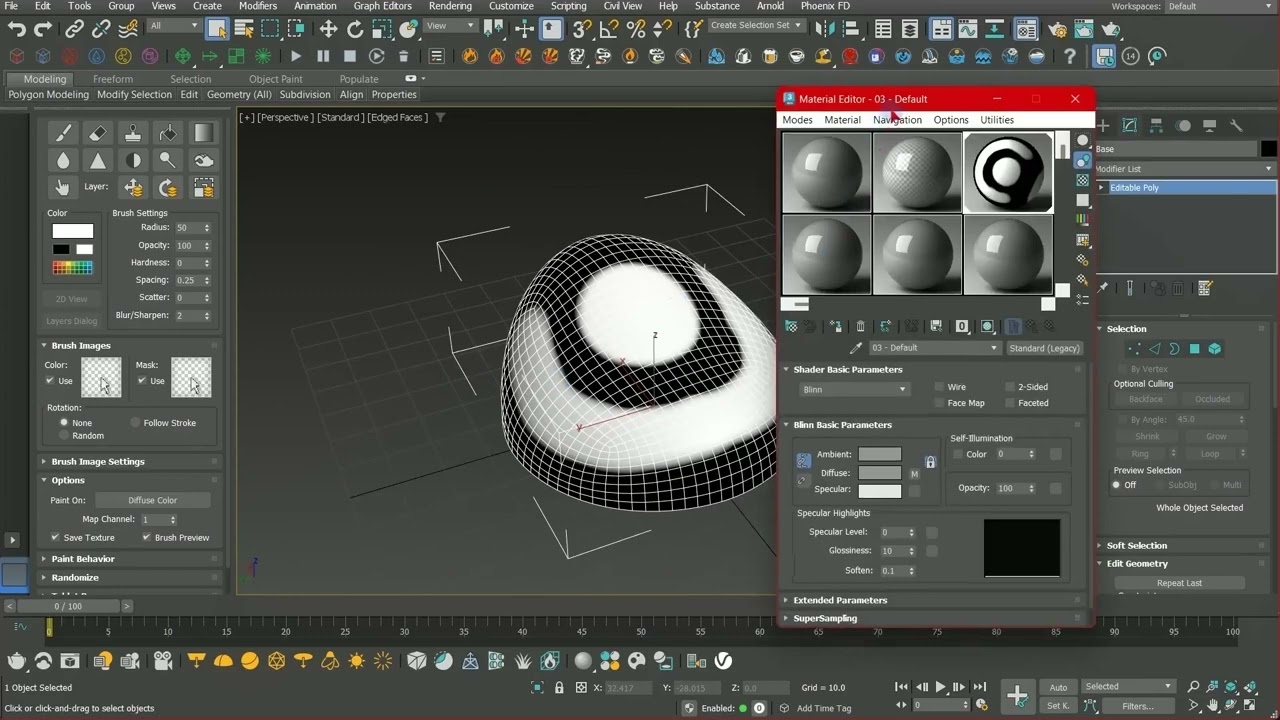
Task: Go to the start frame
Action: [902, 687]
